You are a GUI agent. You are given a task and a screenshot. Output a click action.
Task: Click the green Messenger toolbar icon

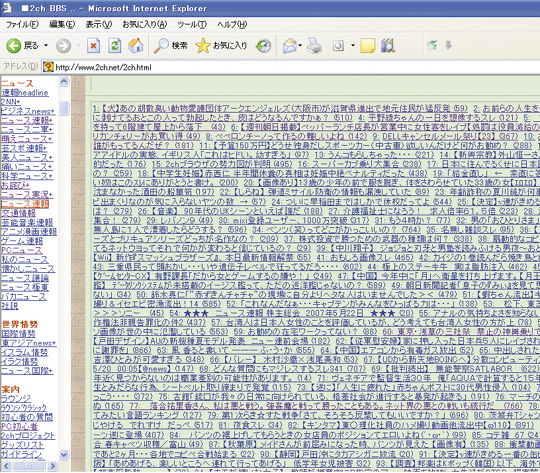coord(432,45)
